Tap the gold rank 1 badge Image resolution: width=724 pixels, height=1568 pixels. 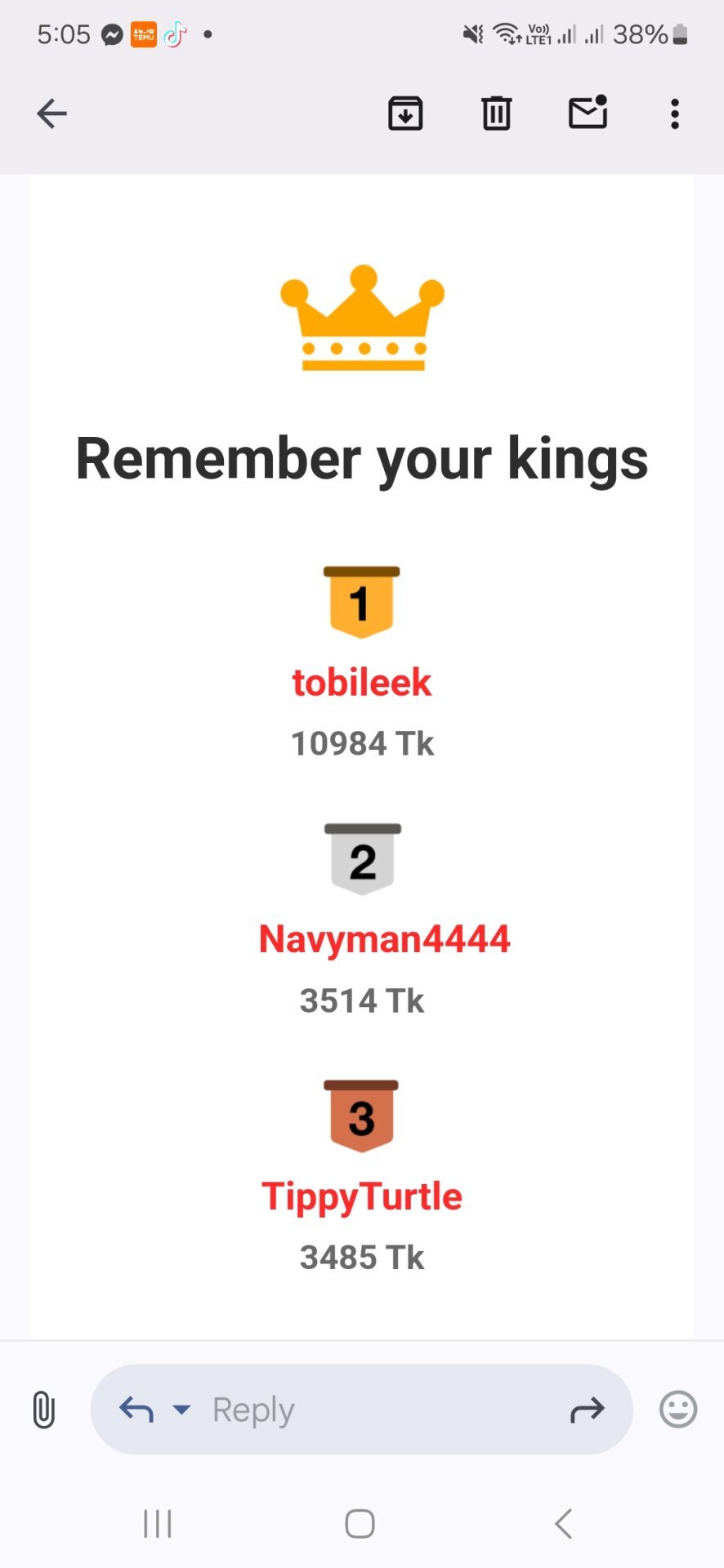(362, 602)
